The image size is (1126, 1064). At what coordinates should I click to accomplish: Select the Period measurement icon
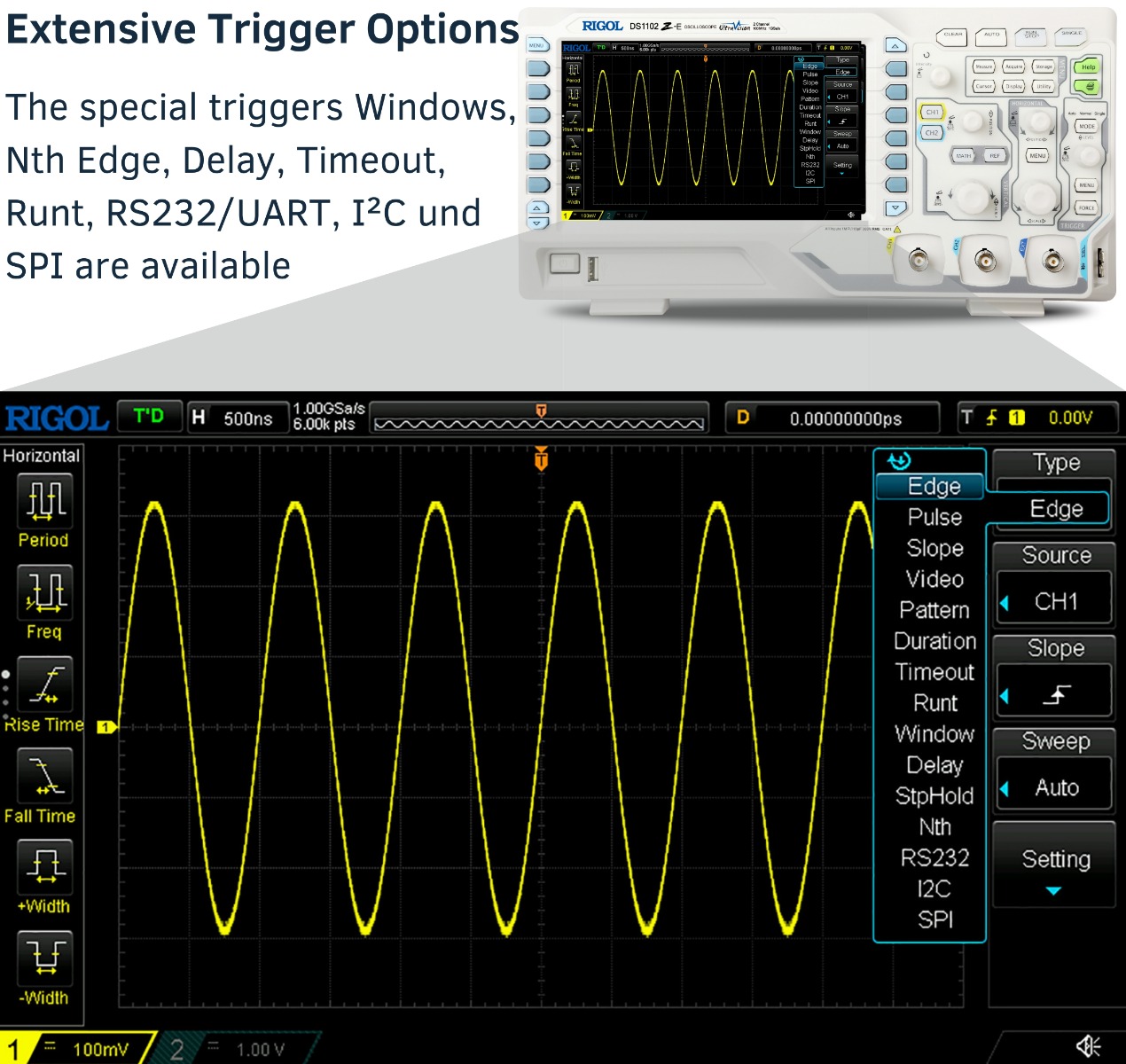(x=44, y=500)
